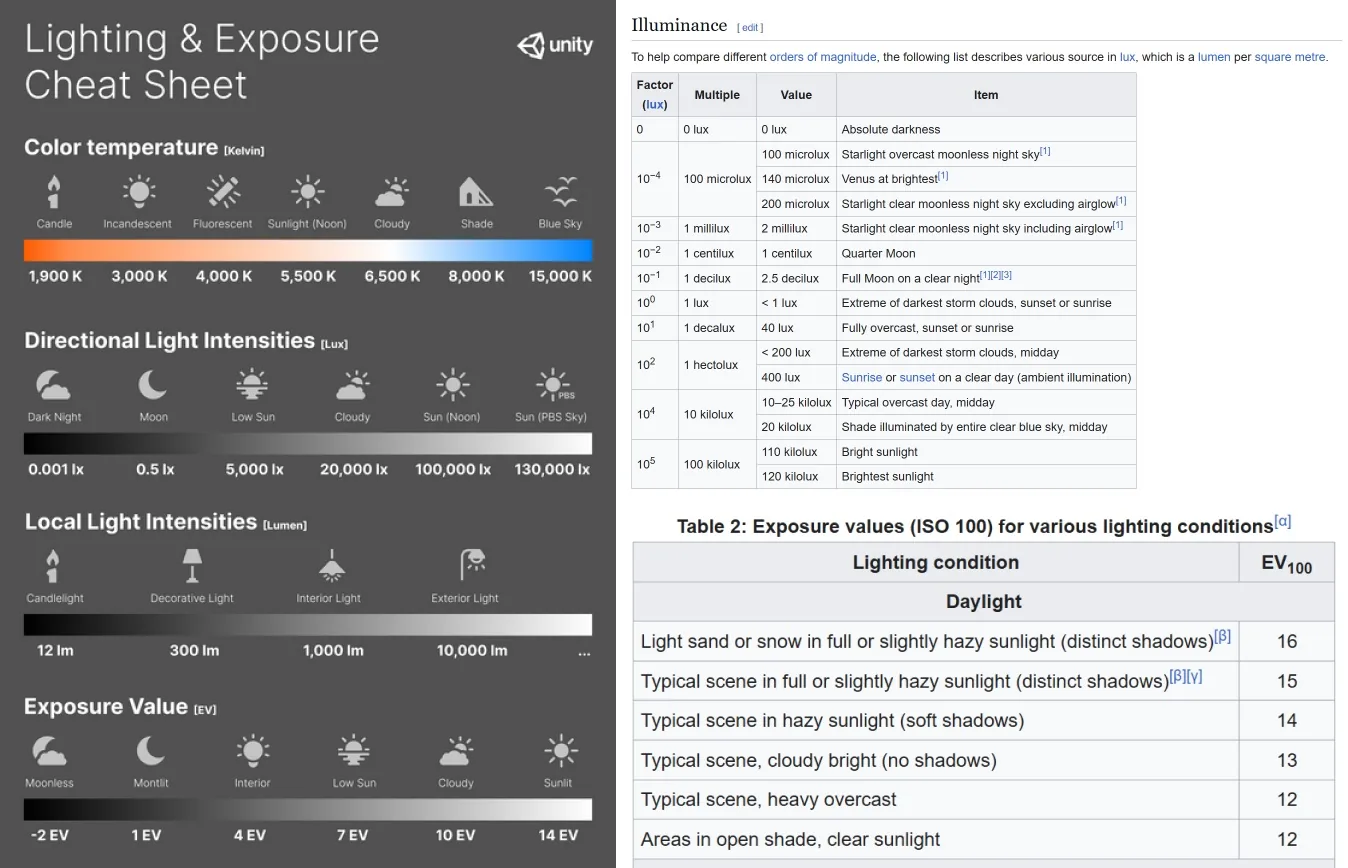Click the Incandescent bulb icon
Image resolution: width=1348 pixels, height=868 pixels.
[x=138, y=191]
